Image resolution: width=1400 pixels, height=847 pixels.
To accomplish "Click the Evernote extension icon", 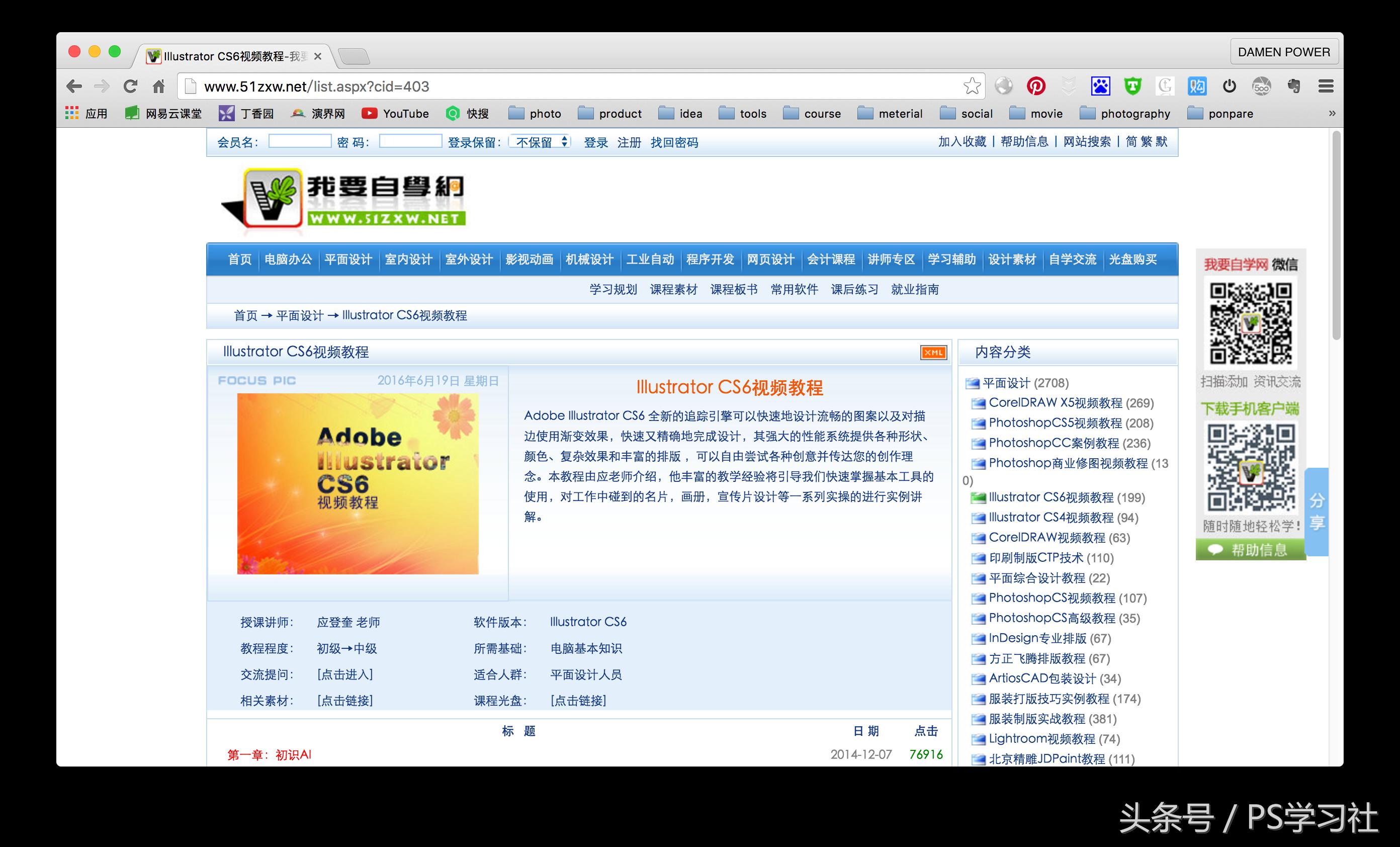I will point(1294,86).
